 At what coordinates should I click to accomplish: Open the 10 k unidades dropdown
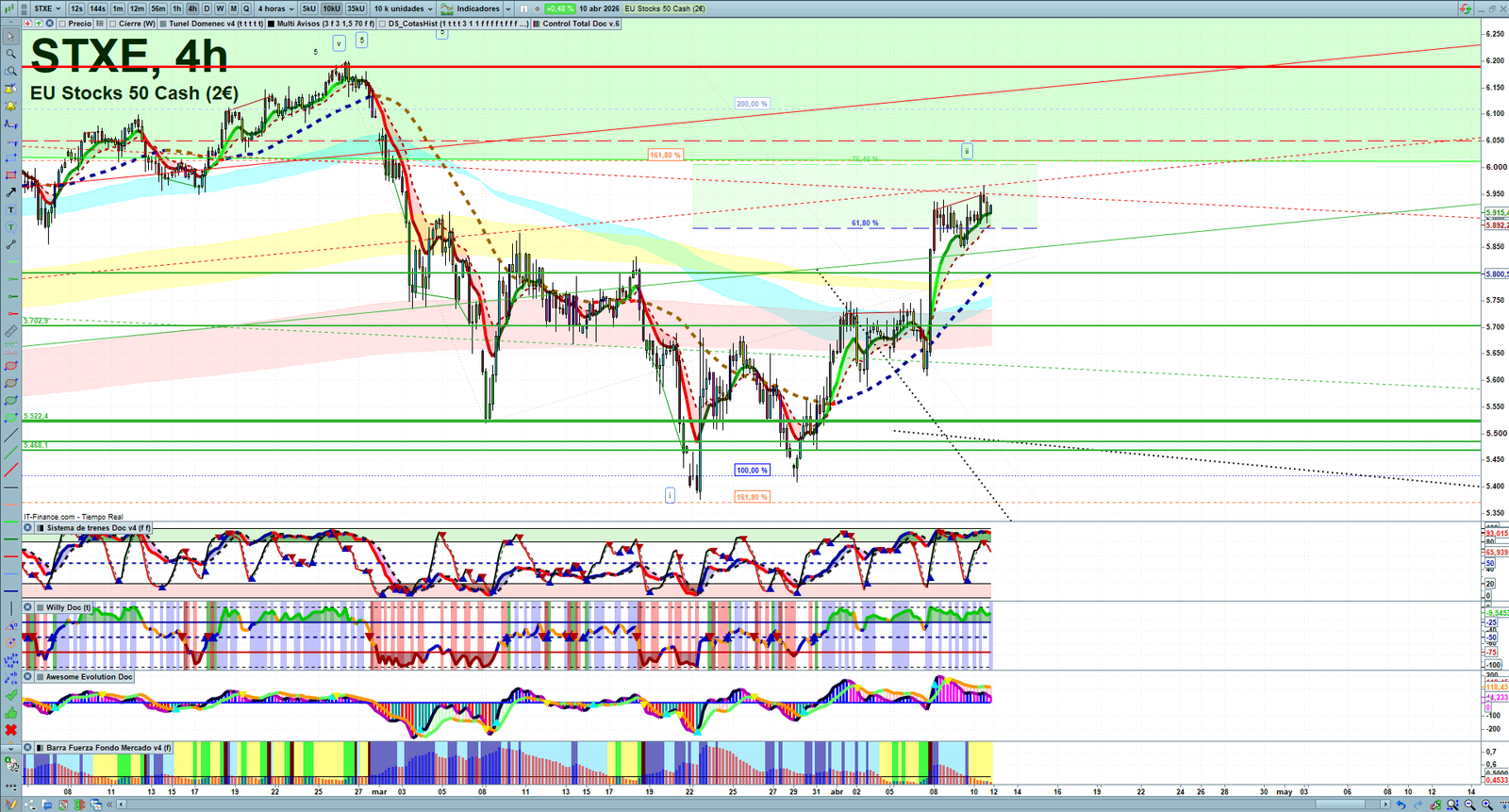point(404,8)
